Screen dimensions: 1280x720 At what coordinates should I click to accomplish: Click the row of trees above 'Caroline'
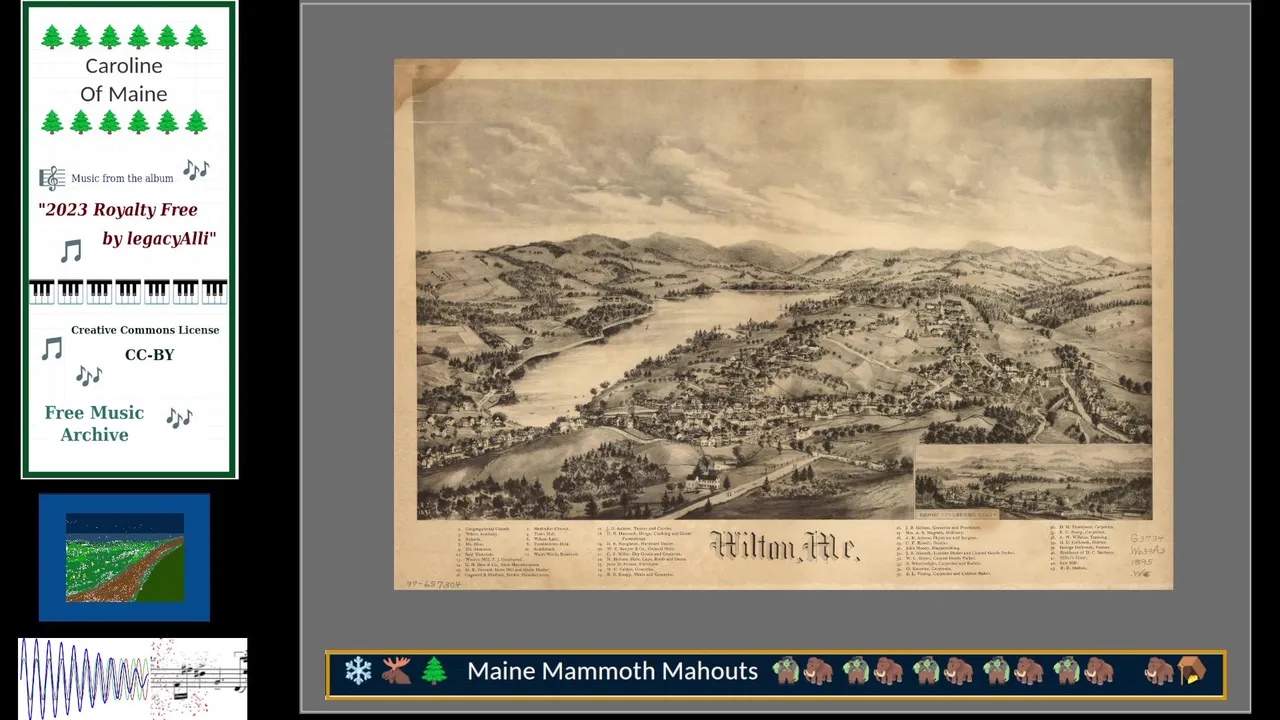click(x=124, y=37)
